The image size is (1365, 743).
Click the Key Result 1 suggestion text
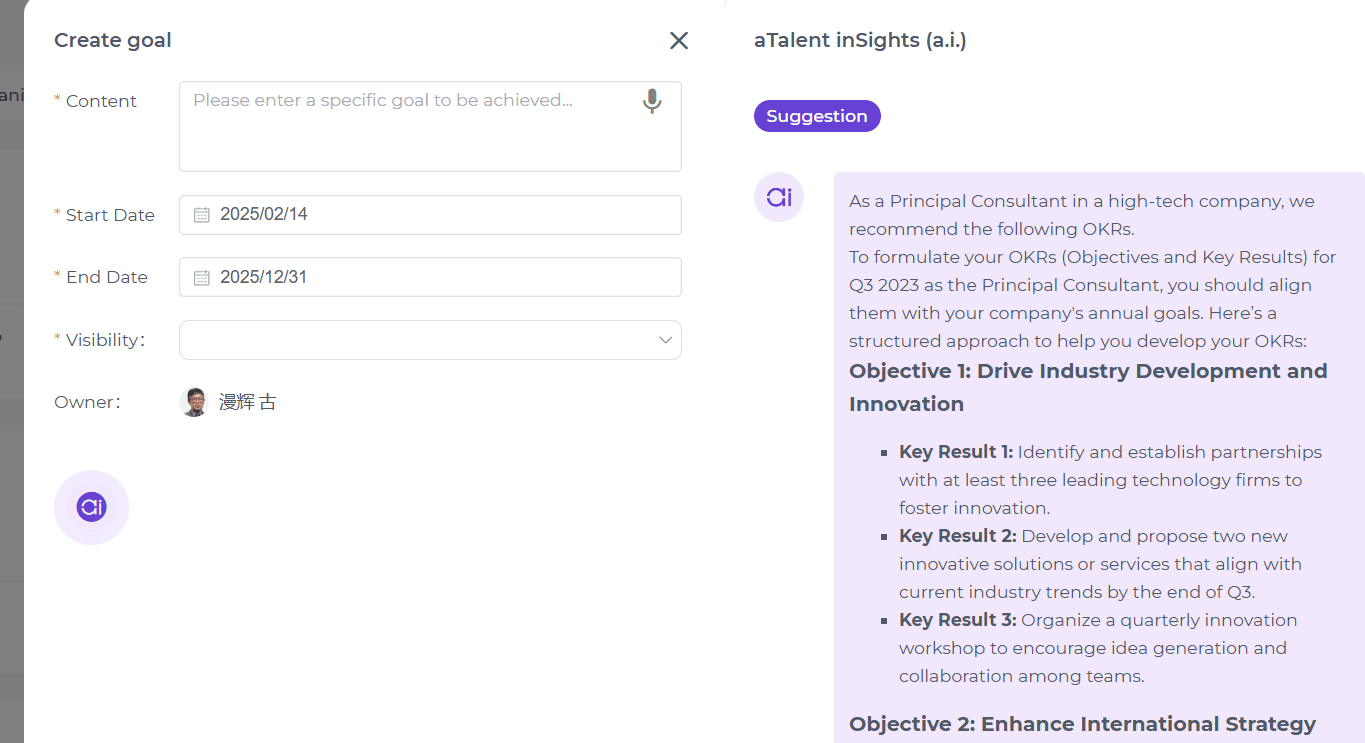pyautogui.click(x=1110, y=480)
